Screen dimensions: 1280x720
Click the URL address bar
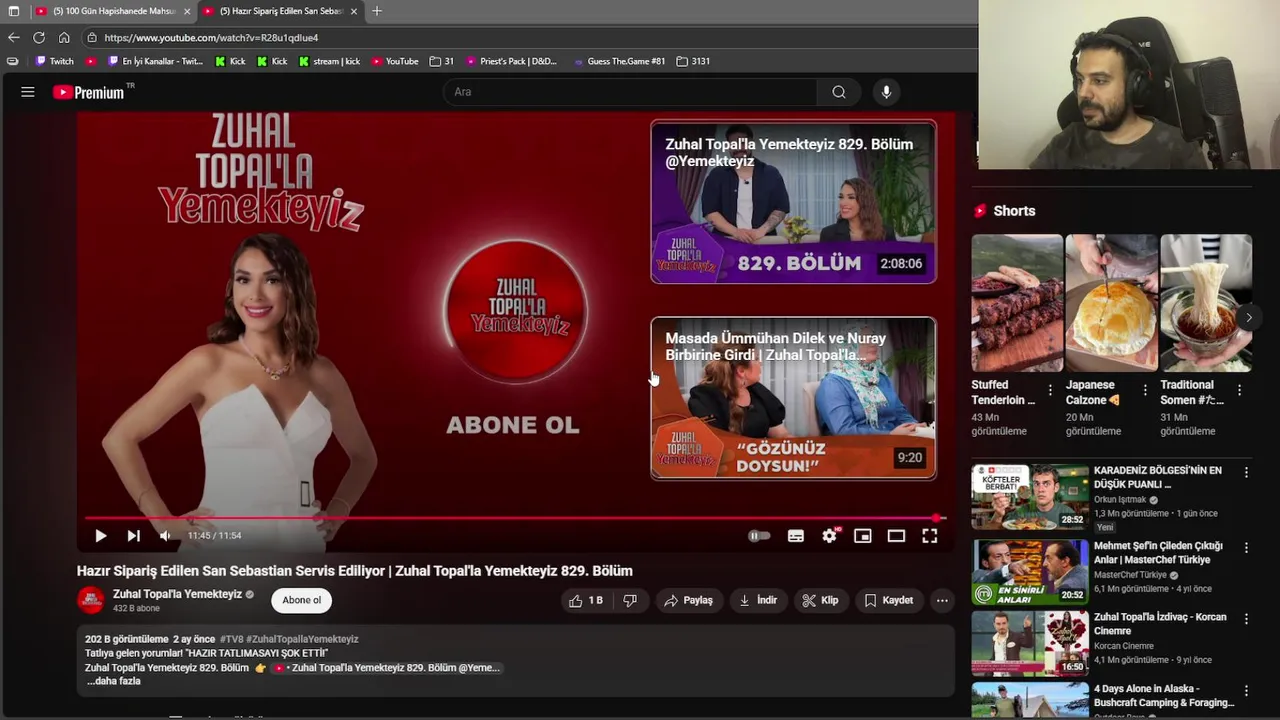[530, 38]
